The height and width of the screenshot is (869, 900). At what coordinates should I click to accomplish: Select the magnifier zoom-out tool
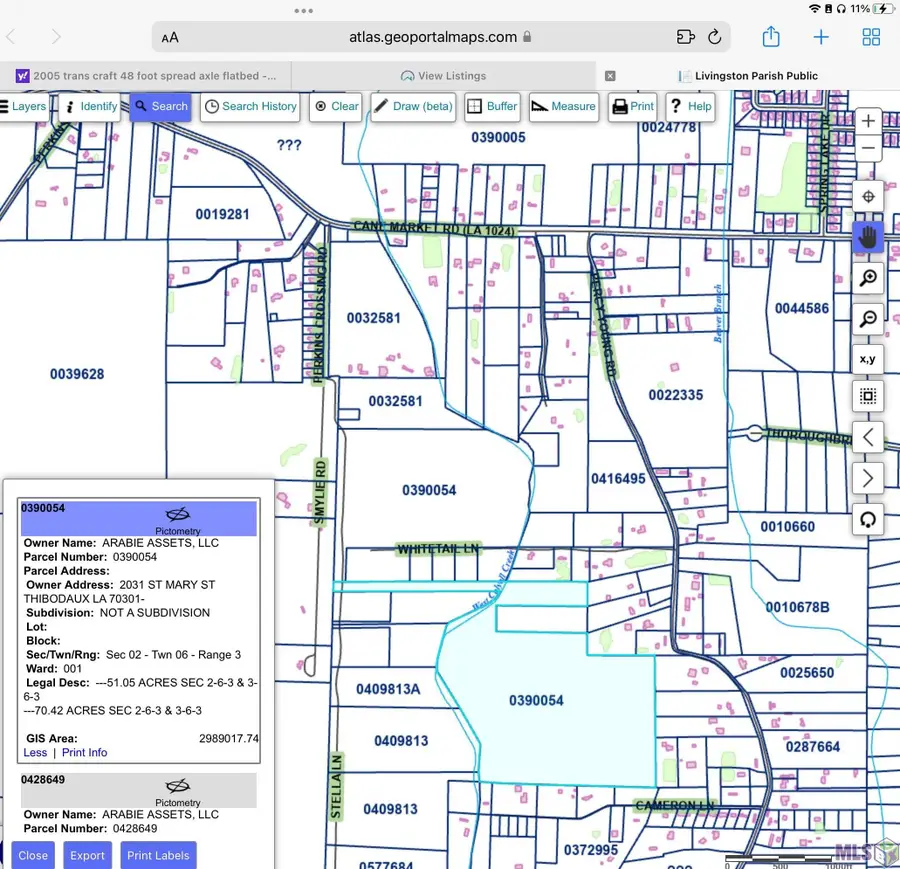click(868, 318)
